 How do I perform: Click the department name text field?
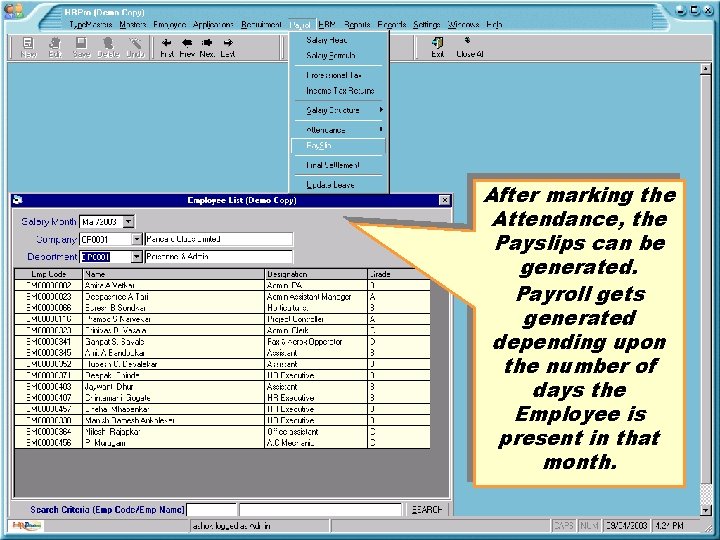coord(219,257)
